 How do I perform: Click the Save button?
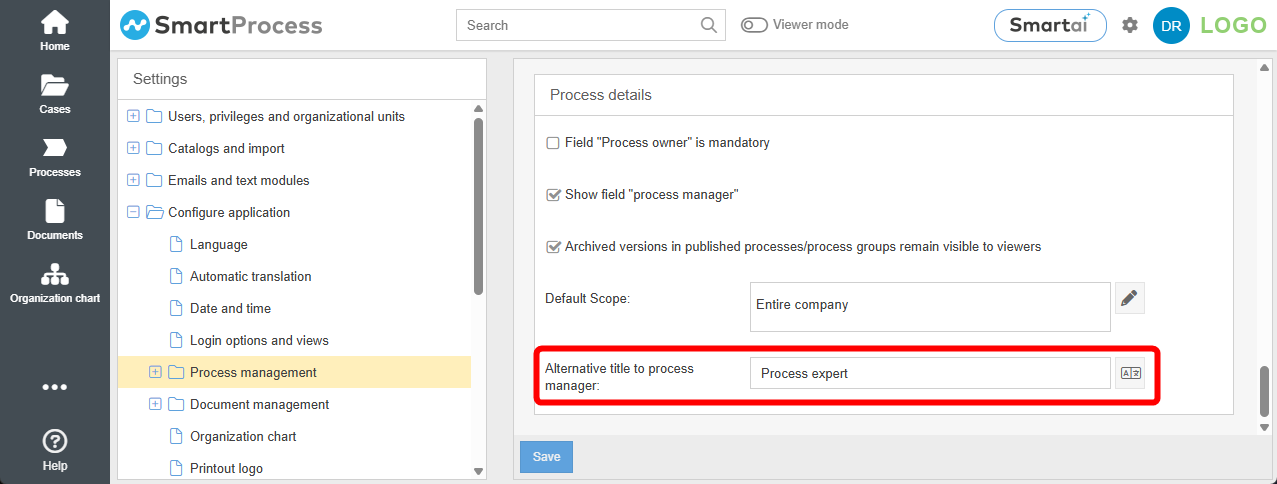[x=546, y=457]
